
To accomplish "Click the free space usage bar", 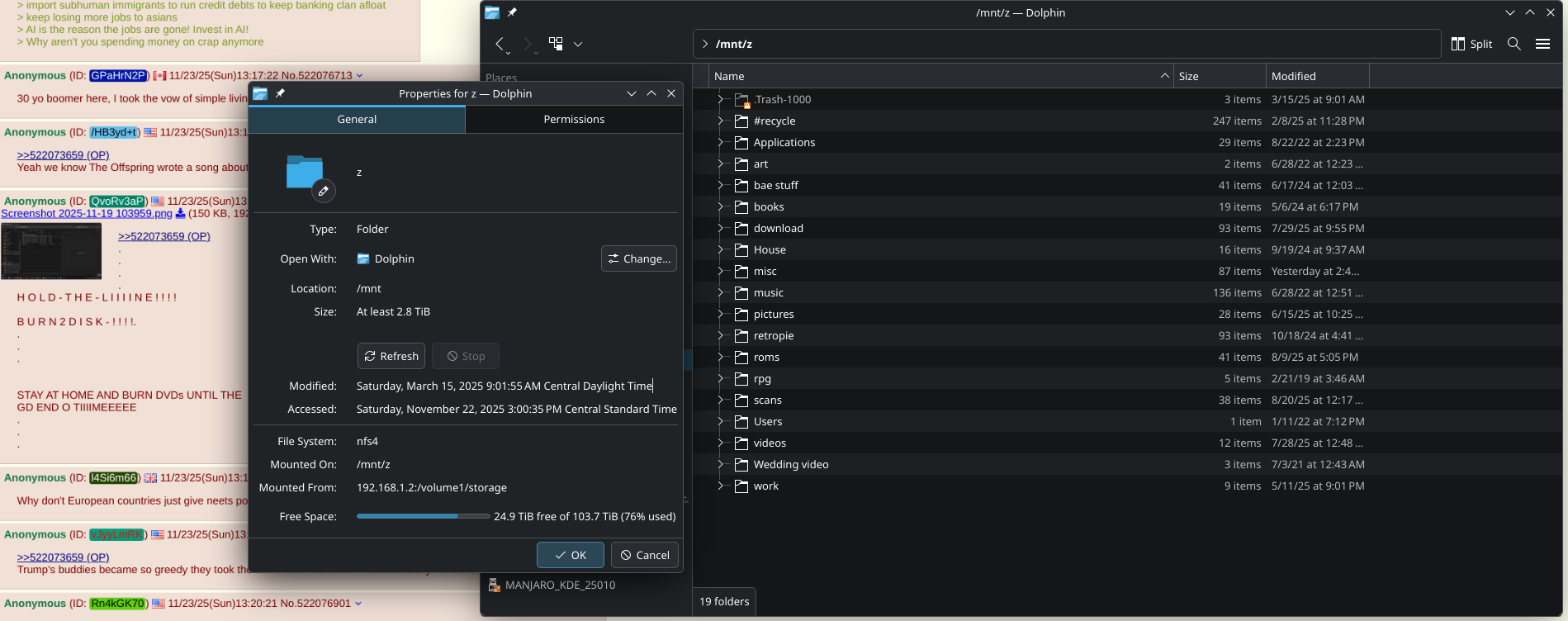I will pos(424,516).
